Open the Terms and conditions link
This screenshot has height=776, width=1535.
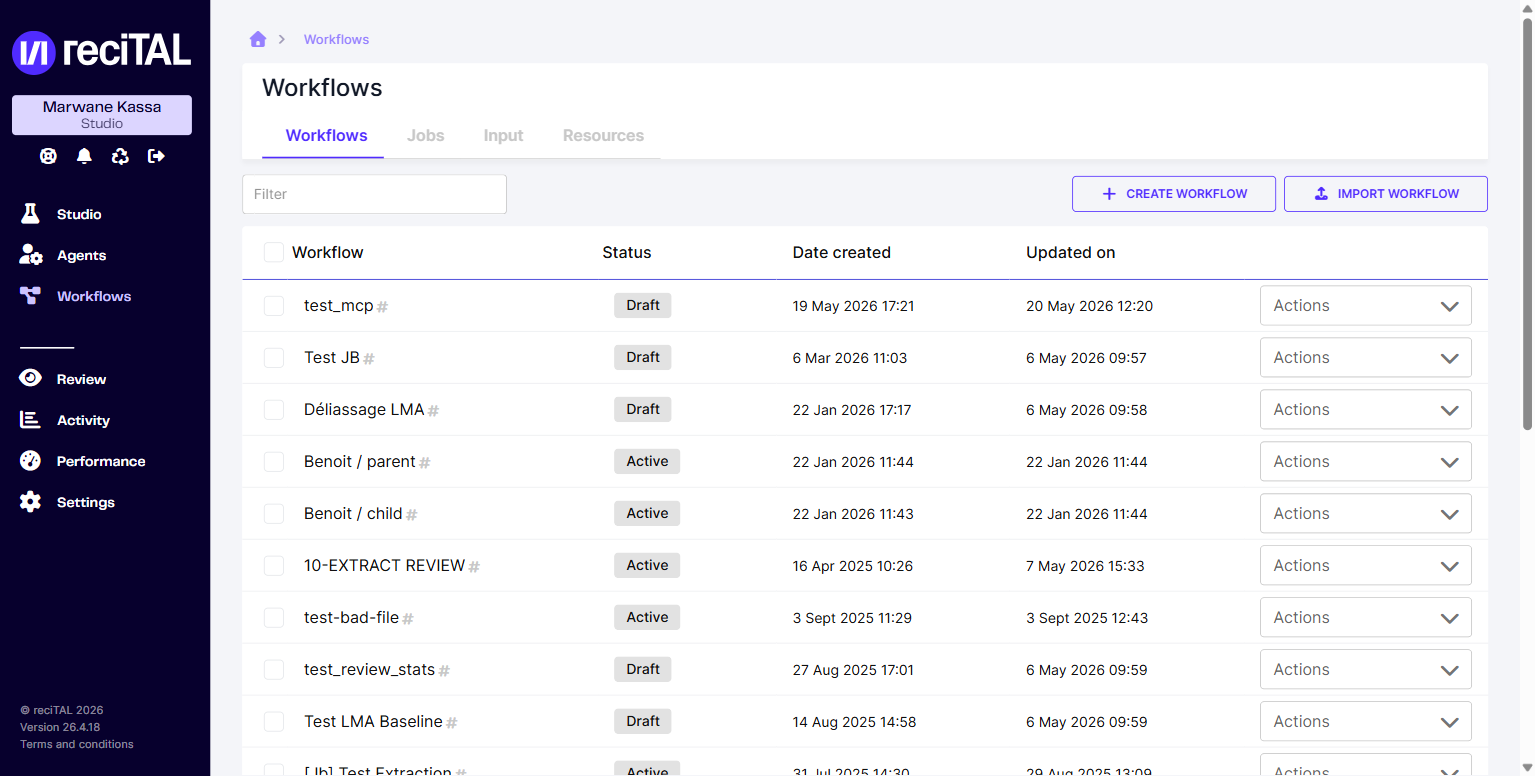pos(77,744)
